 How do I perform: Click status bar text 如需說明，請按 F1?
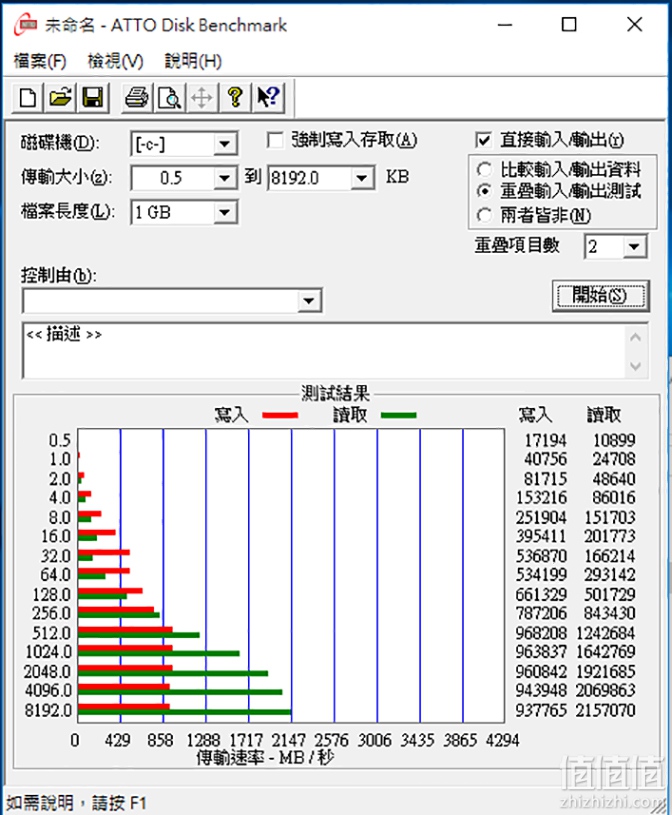pos(76,803)
